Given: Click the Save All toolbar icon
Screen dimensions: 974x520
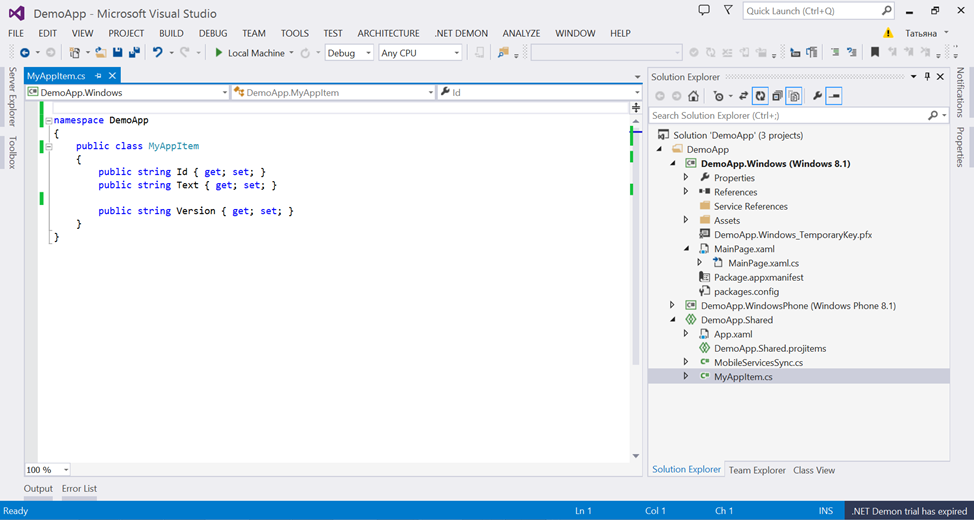Looking at the screenshot, I should click(134, 53).
